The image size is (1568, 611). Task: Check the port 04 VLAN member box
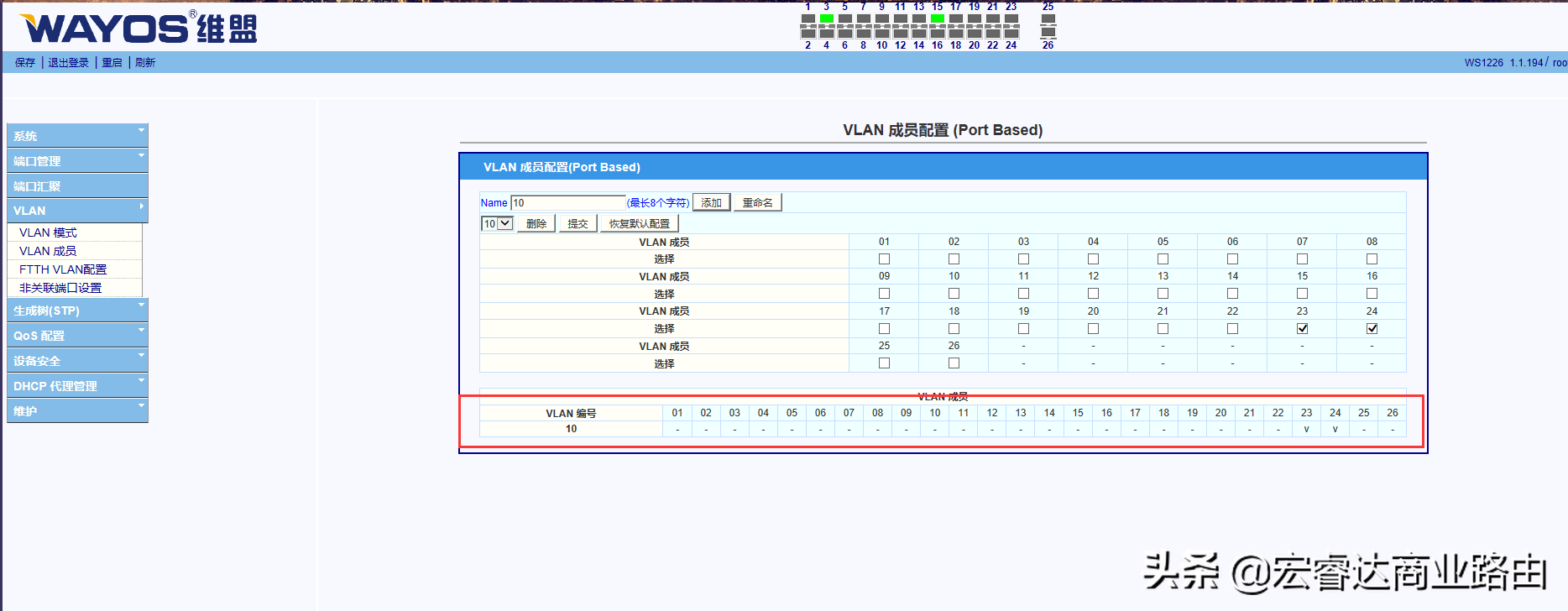pos(1093,259)
